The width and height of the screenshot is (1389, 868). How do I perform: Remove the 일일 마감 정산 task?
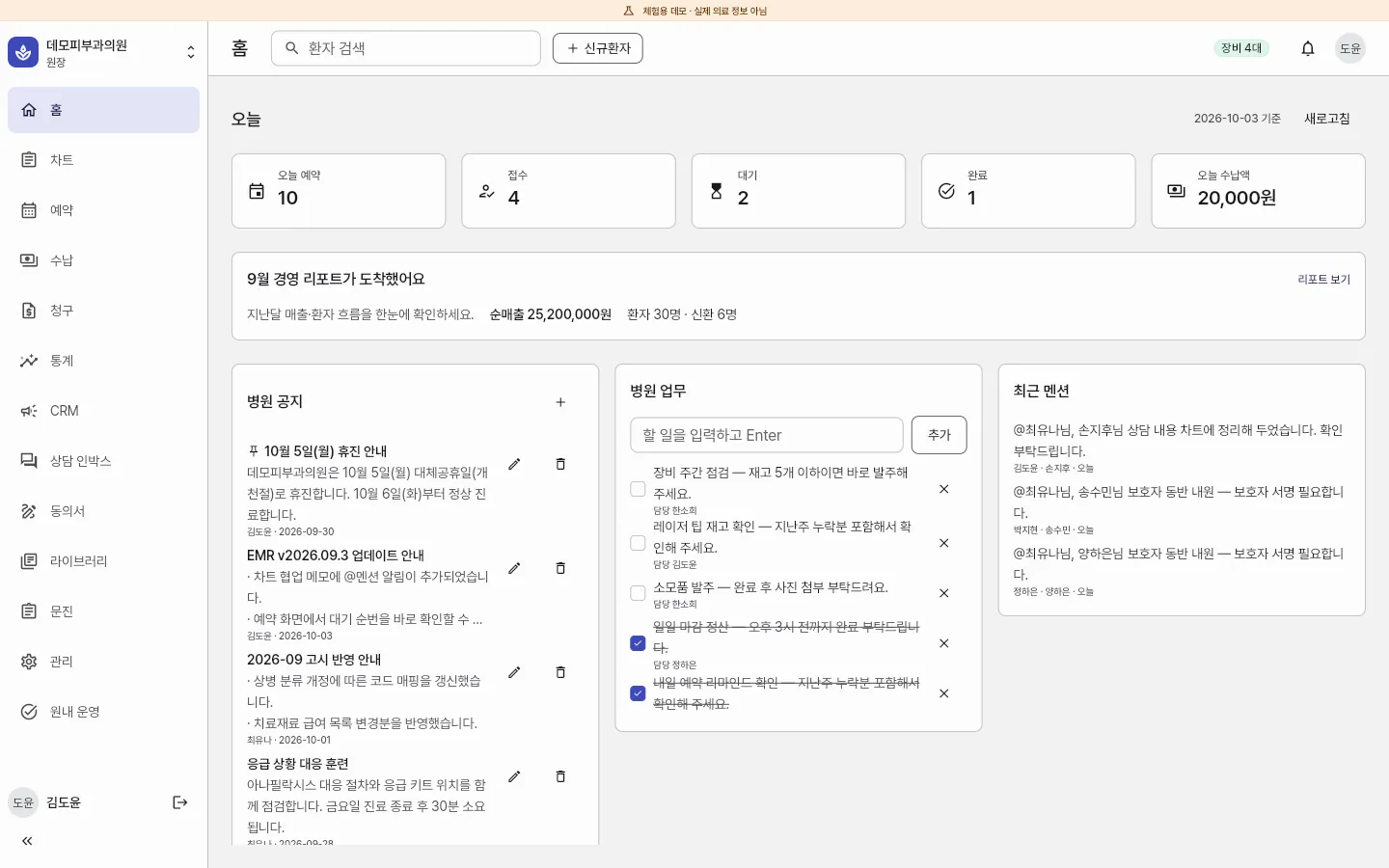tap(944, 643)
